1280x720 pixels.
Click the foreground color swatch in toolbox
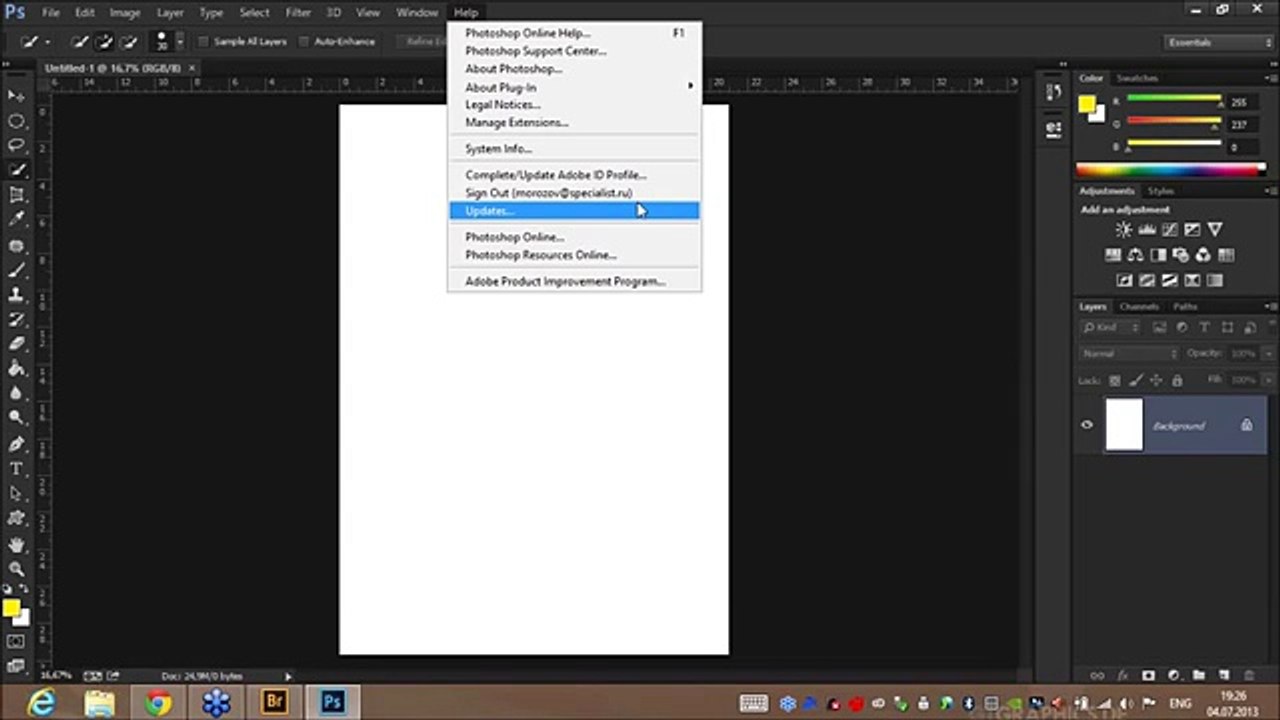11,607
